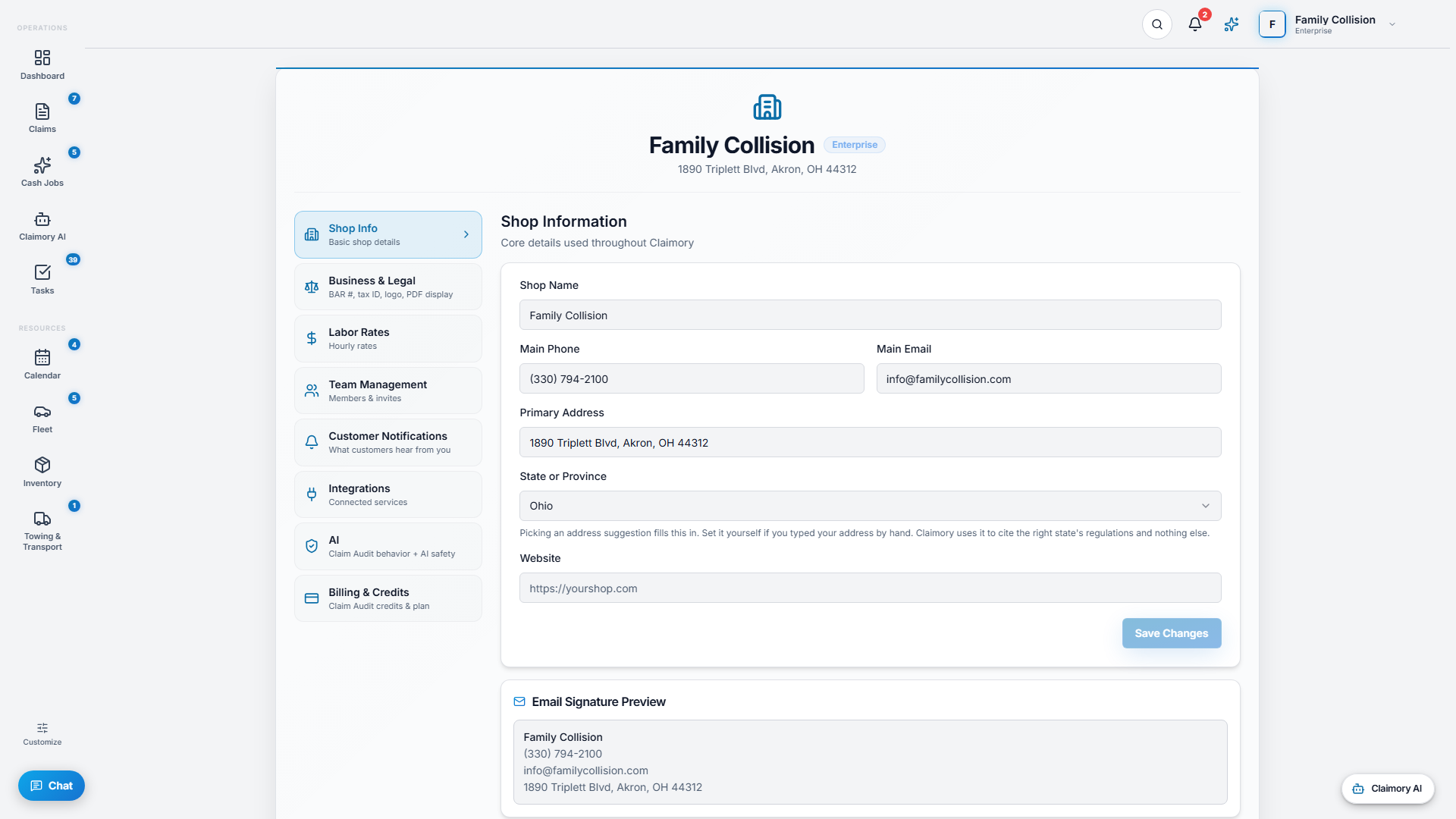Click the Main Email field
Screen dimensions: 1456x819
pyautogui.click(x=1049, y=378)
